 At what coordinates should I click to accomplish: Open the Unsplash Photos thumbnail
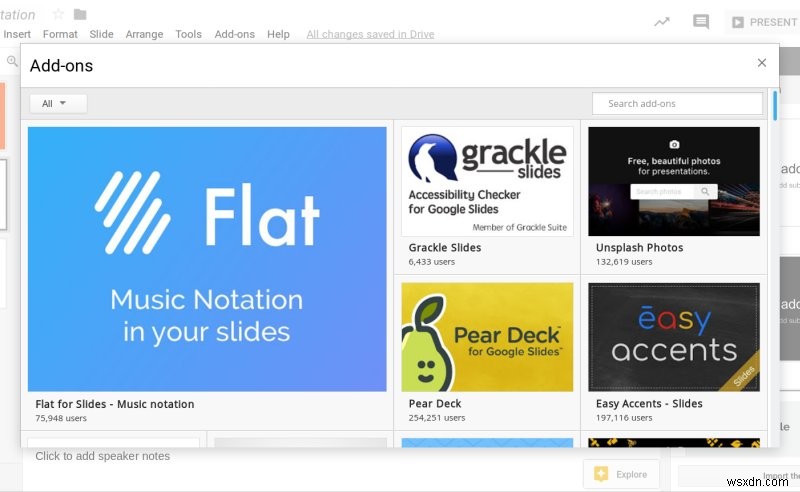[x=673, y=182]
